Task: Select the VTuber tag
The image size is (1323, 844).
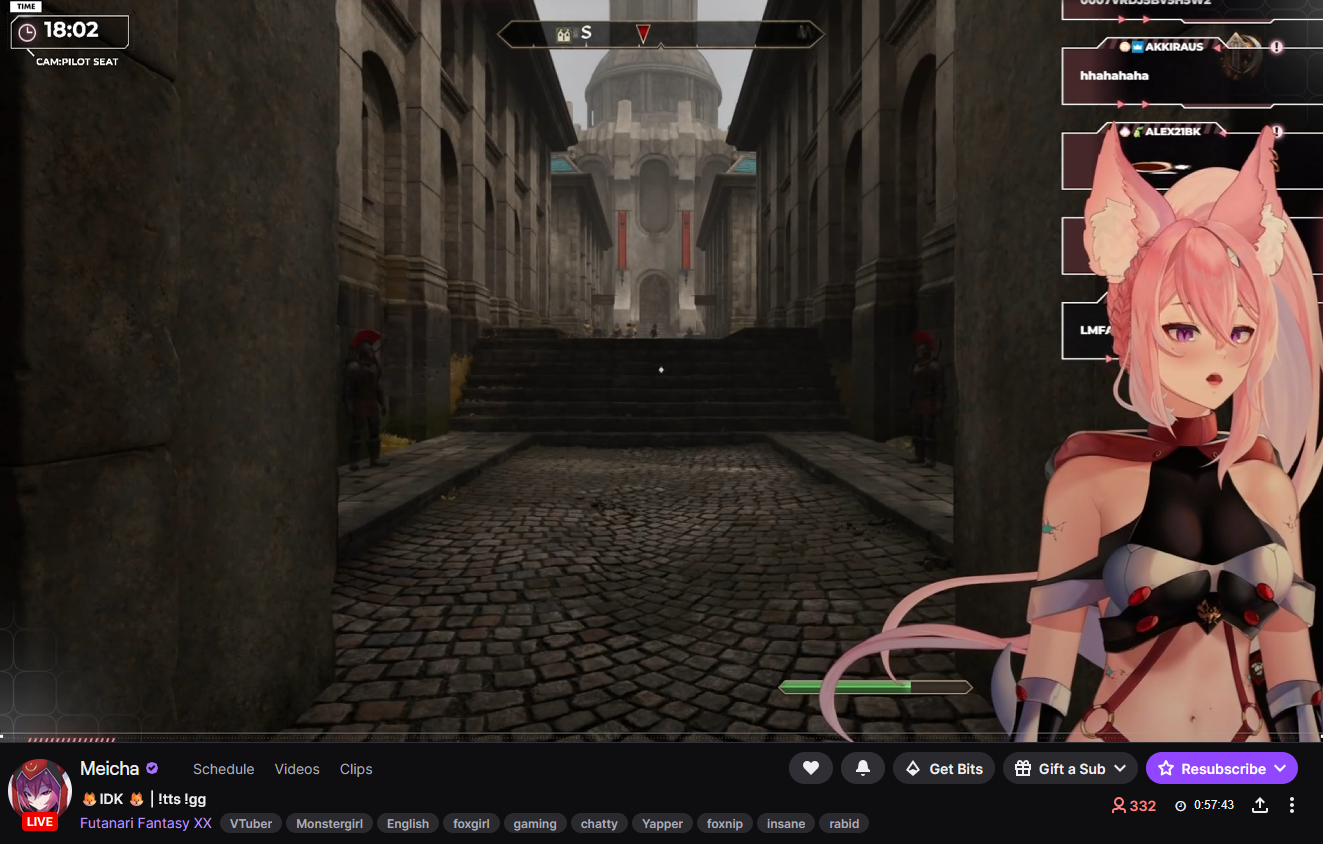Action: pos(251,824)
